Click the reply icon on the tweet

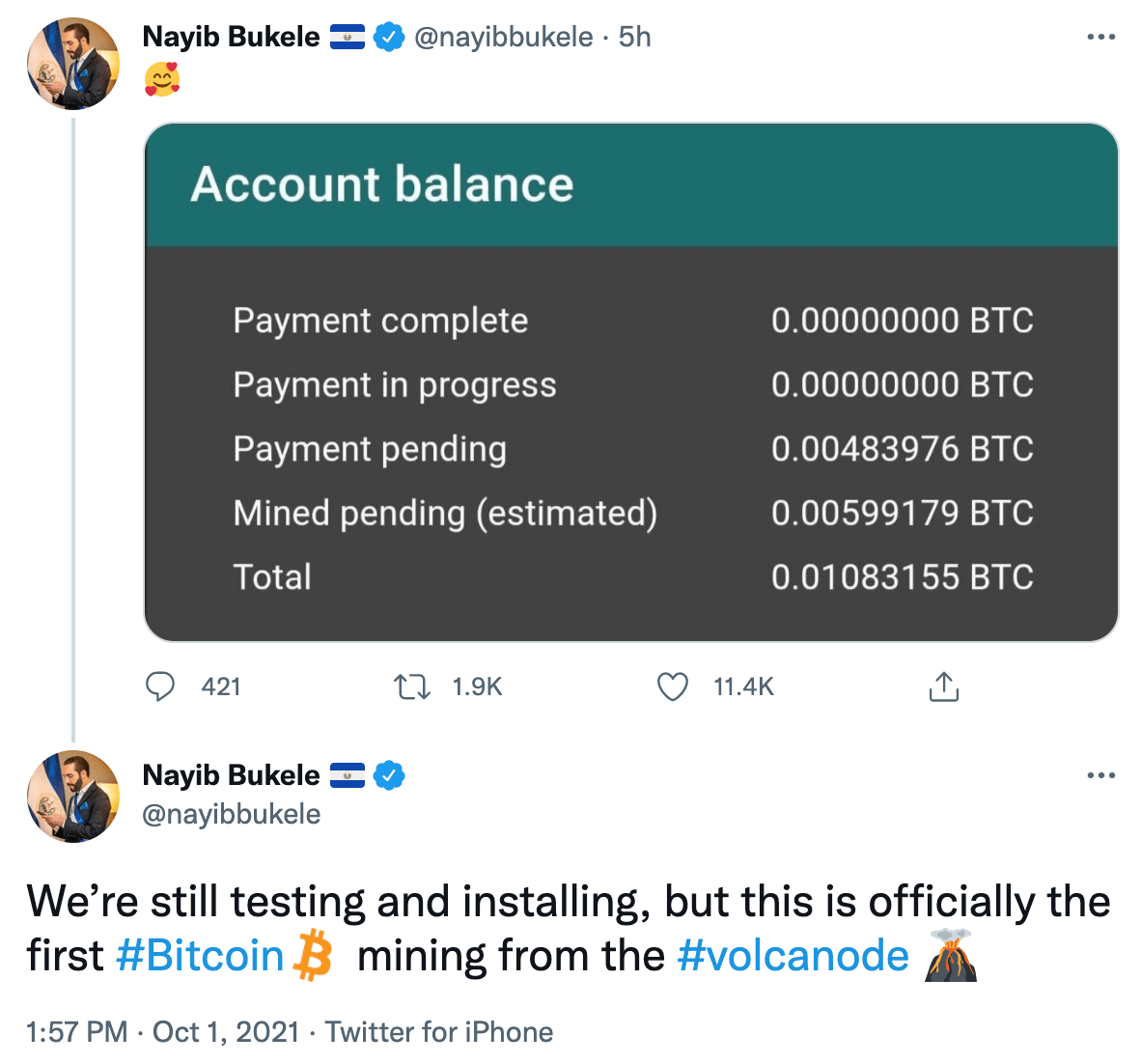(161, 686)
